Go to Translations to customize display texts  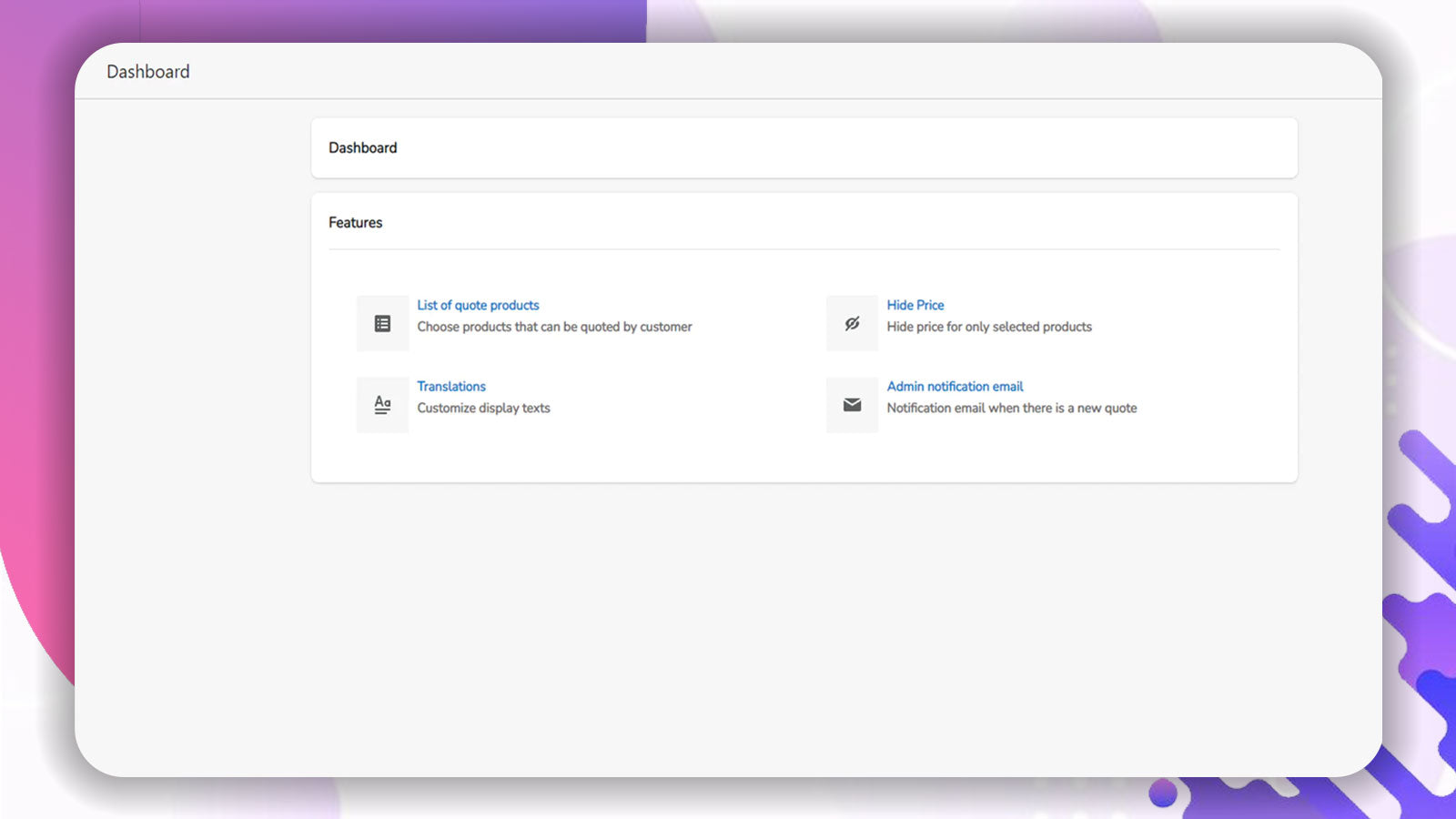point(451,386)
